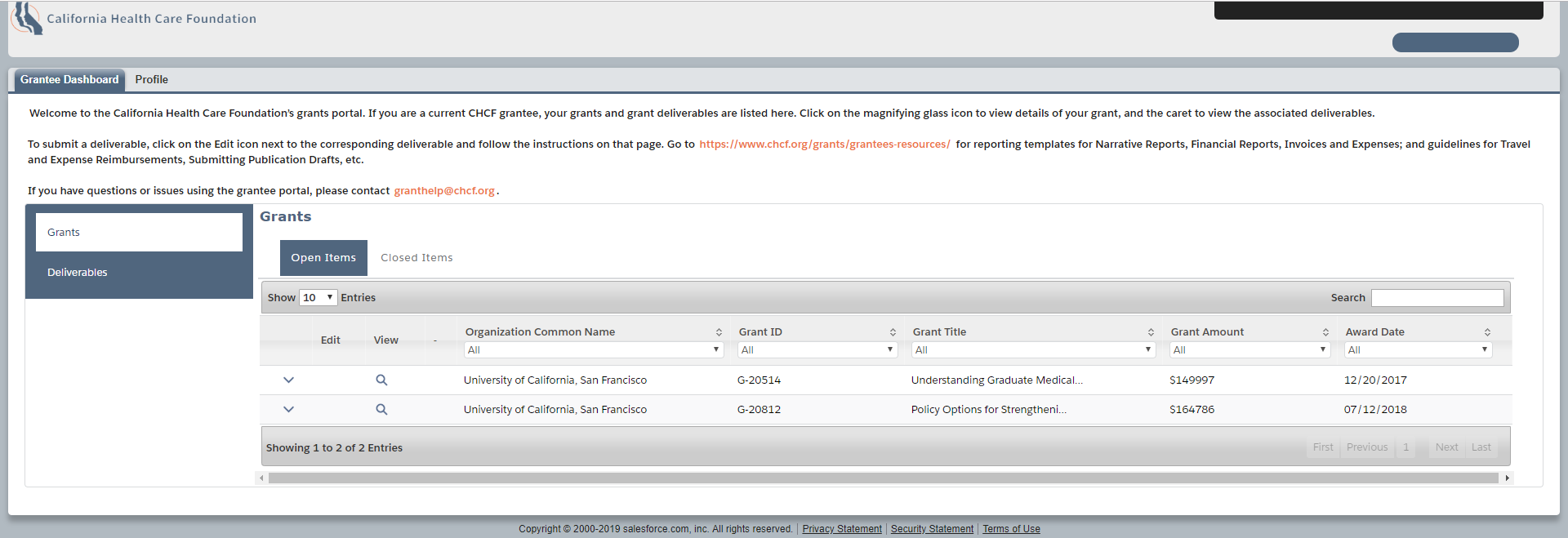Expand deliverables caret for grant G-20514
This screenshot has height=538, width=1568.
pyautogui.click(x=288, y=380)
